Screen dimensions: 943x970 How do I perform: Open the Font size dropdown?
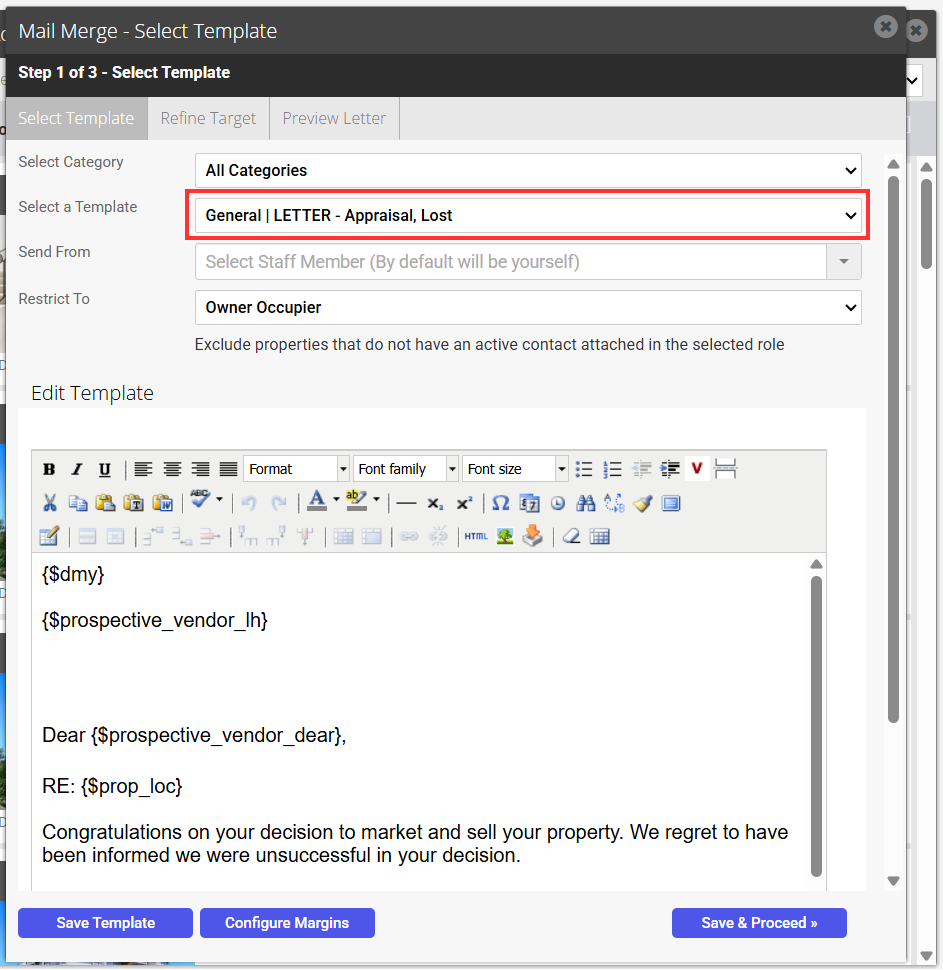point(515,469)
